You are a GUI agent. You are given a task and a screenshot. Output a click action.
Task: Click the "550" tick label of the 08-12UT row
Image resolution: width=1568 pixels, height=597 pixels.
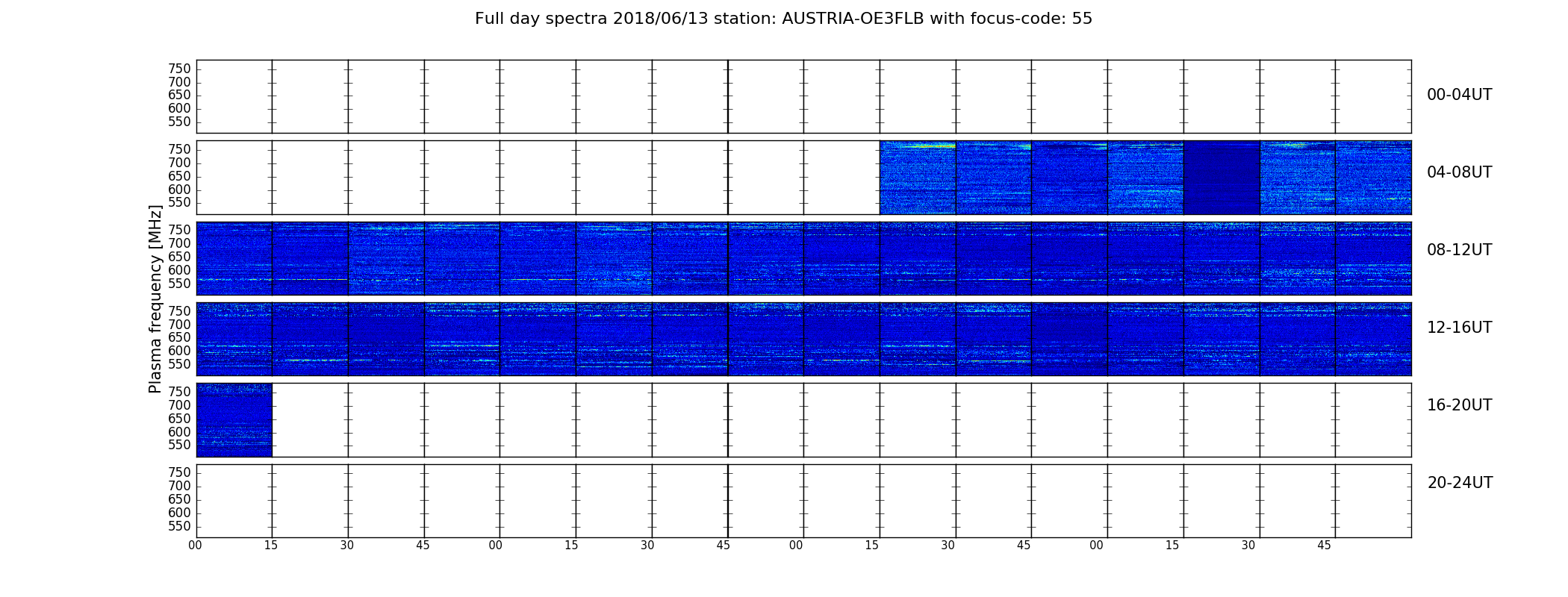(x=179, y=284)
